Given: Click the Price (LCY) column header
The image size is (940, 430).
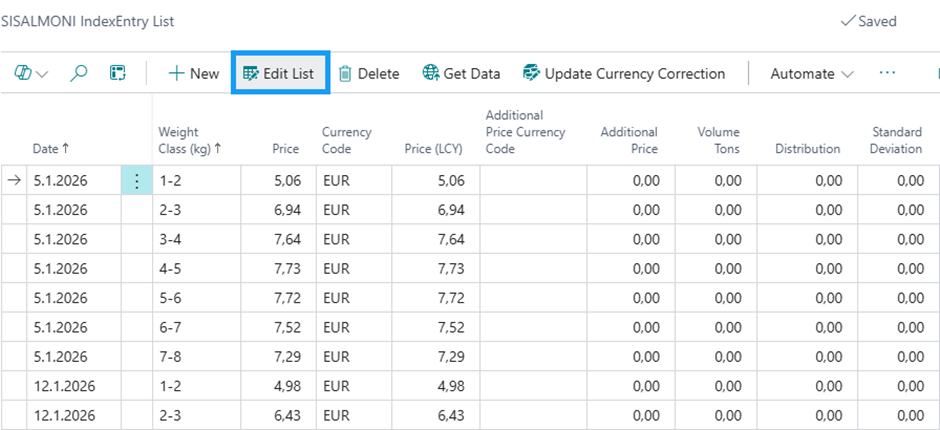Looking at the screenshot, I should coord(435,149).
